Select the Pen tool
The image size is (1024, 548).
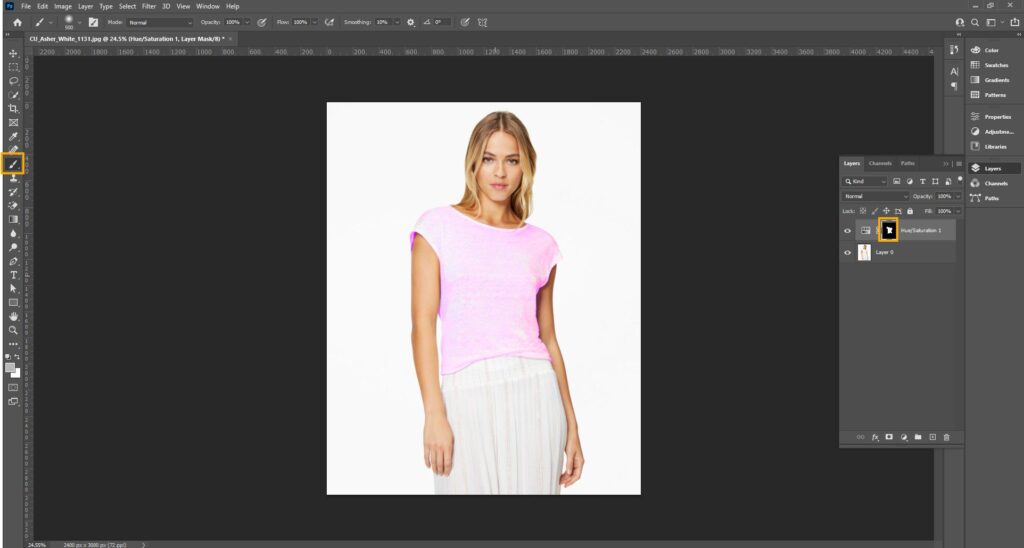tap(13, 261)
